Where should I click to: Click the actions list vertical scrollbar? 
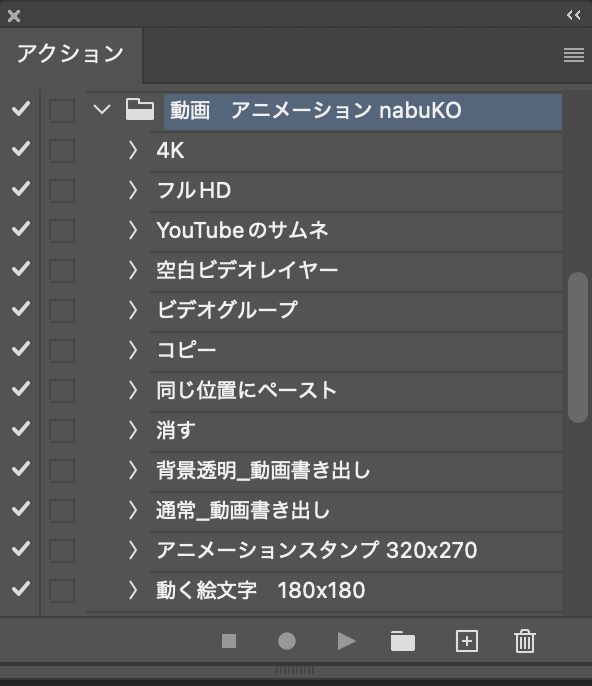click(x=578, y=347)
